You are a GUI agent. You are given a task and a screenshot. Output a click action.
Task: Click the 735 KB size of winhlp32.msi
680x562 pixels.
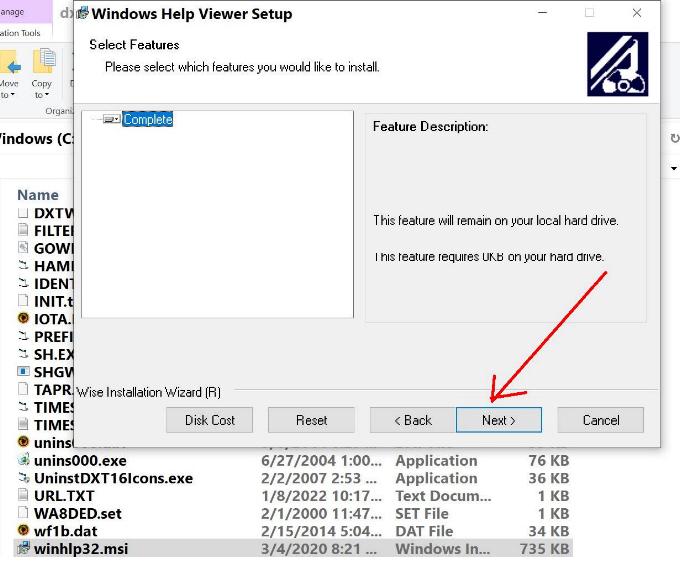tap(544, 549)
